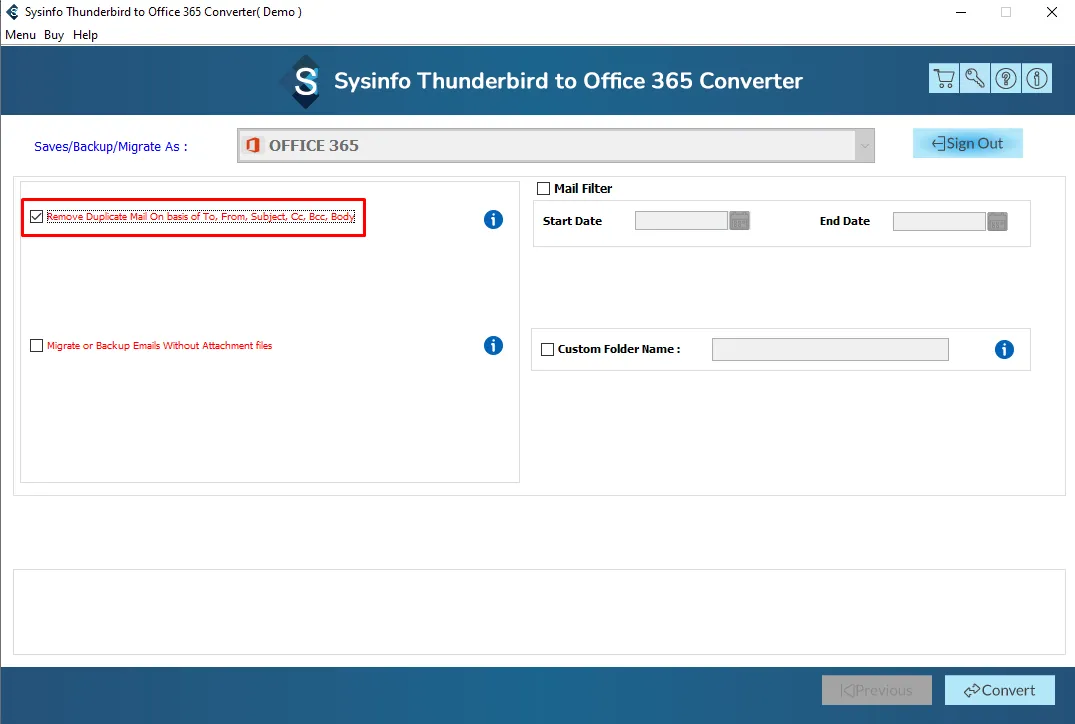Click the Convert button

[1000, 690]
